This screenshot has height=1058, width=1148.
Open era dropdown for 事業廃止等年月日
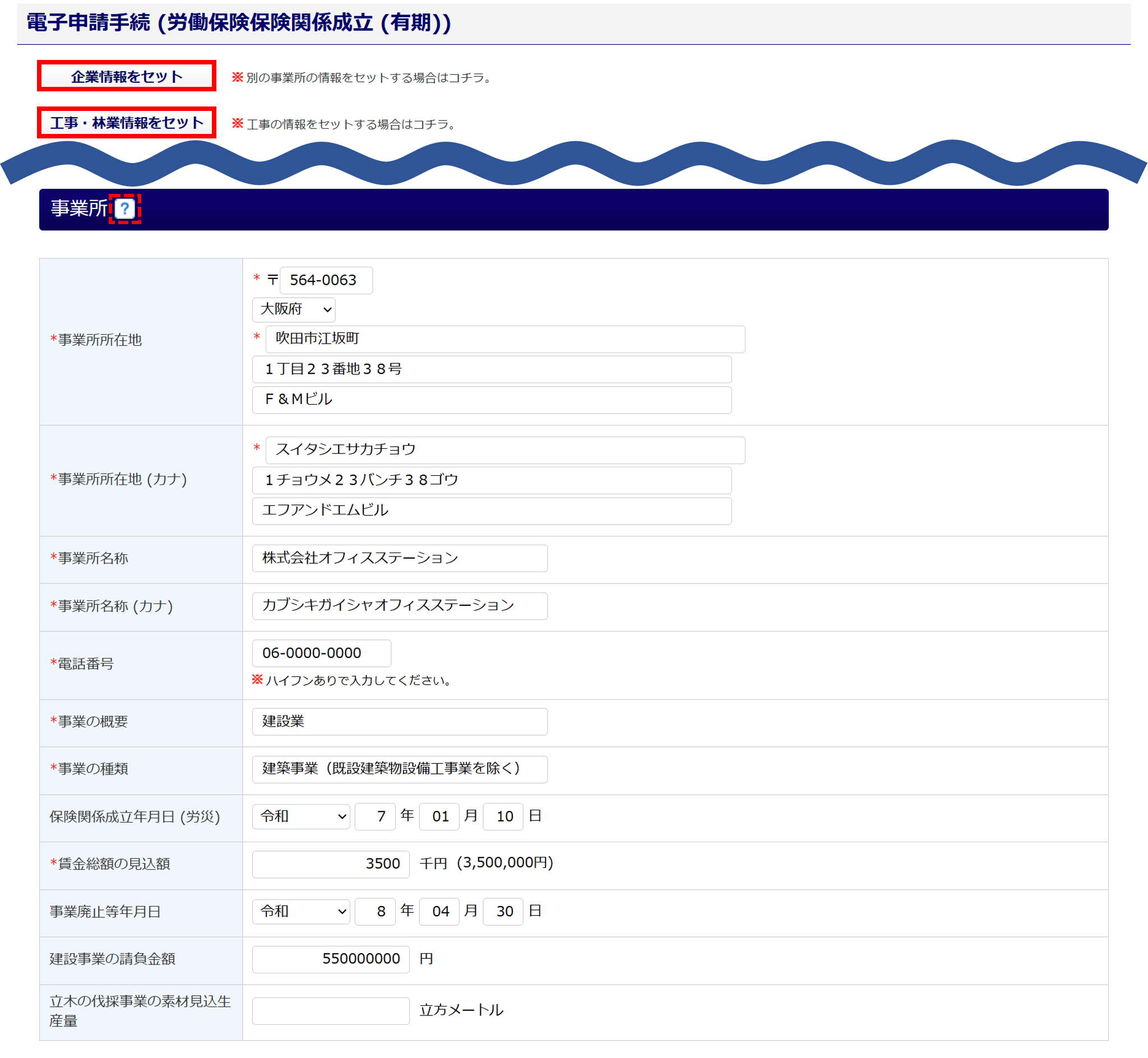[x=300, y=911]
